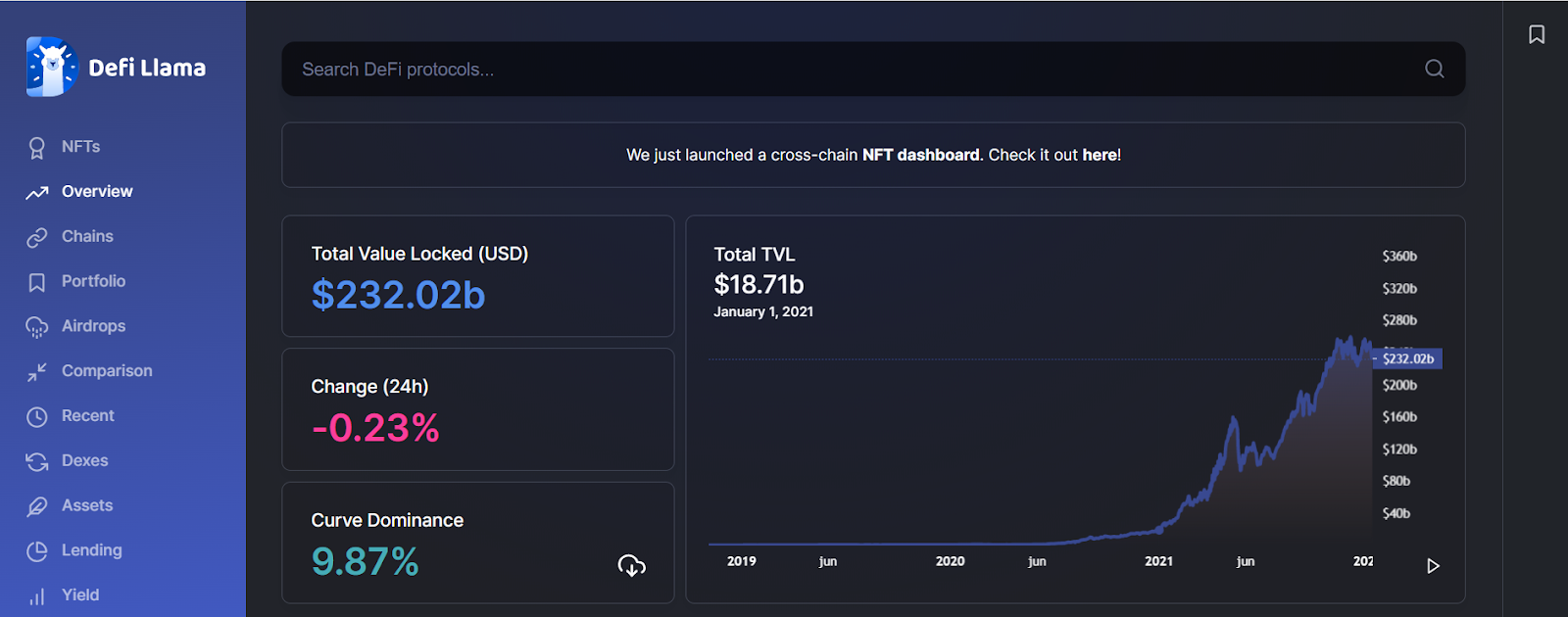Click the 2020 label on chart axis

(x=950, y=561)
